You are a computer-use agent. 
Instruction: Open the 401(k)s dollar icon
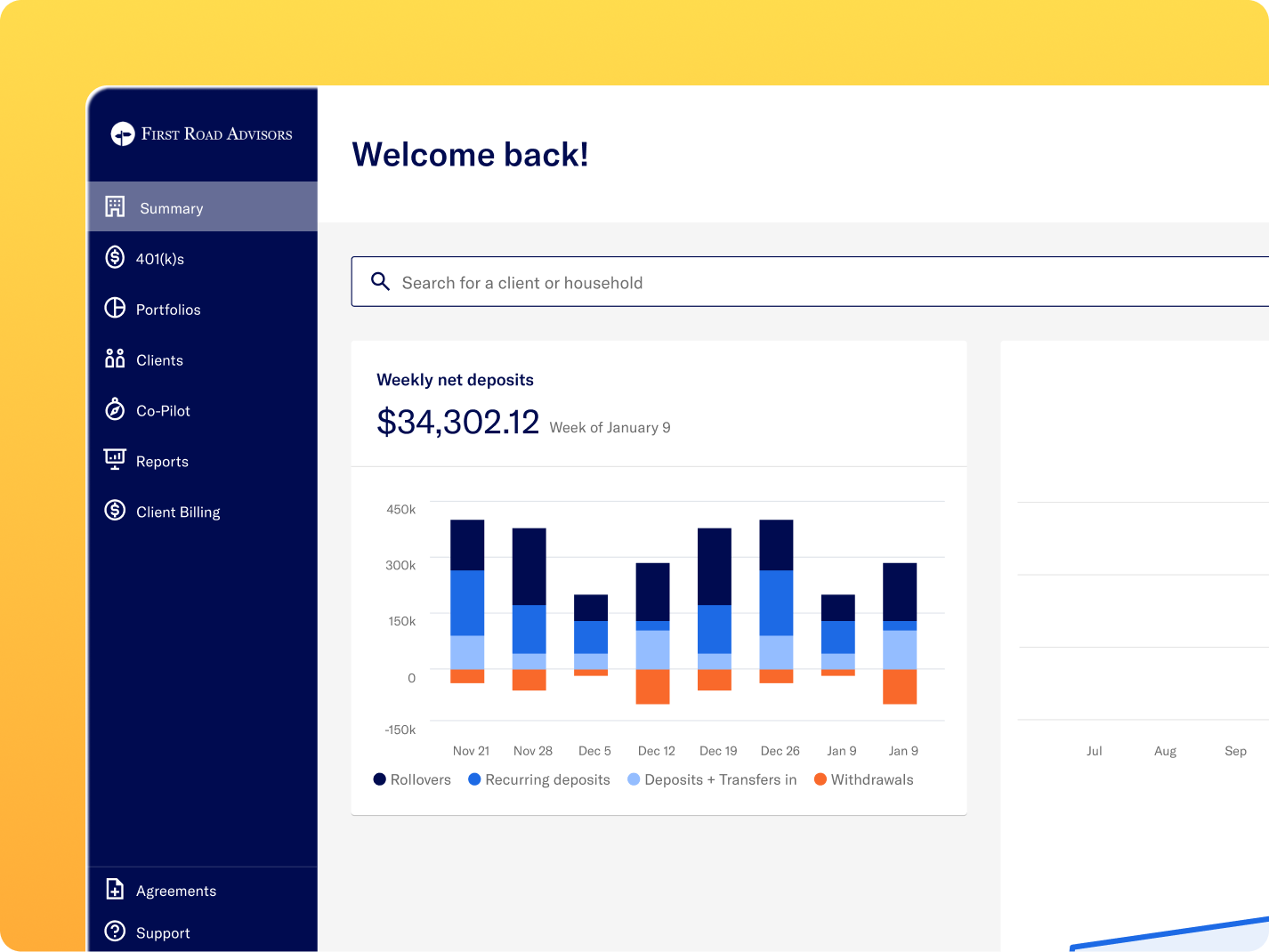(115, 257)
